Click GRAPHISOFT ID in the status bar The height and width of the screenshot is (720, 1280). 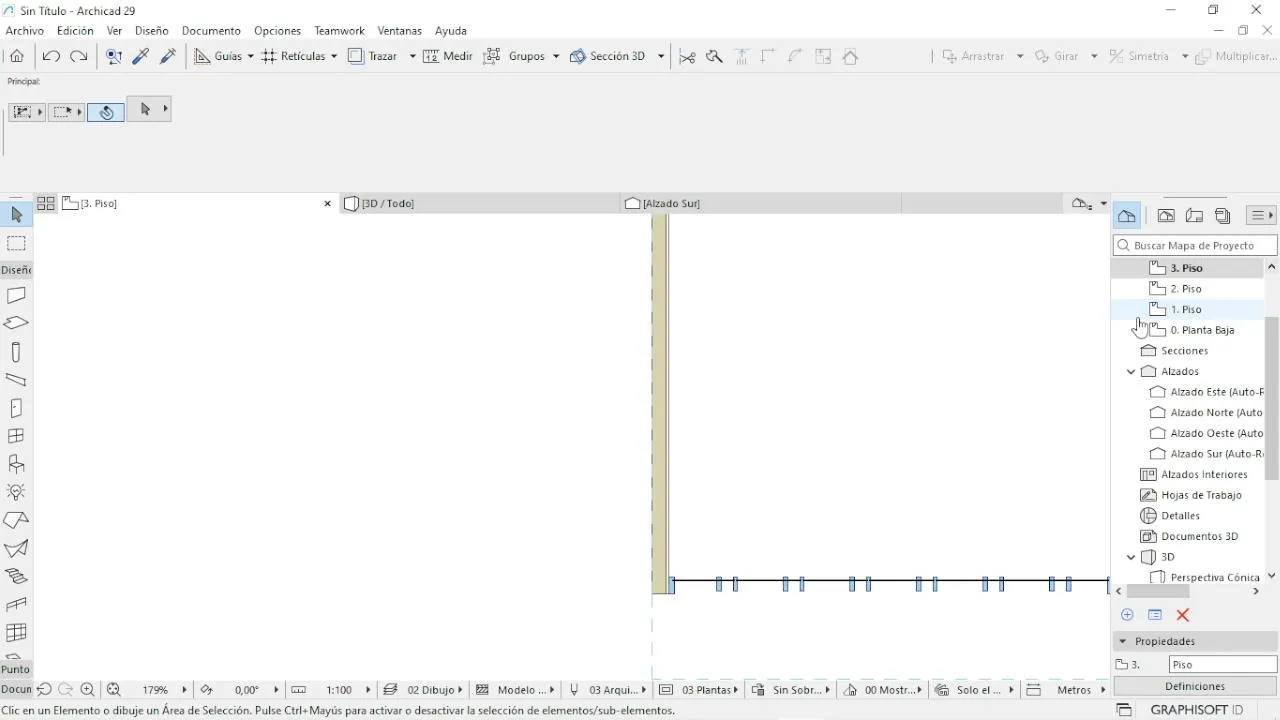pyautogui.click(x=1197, y=710)
